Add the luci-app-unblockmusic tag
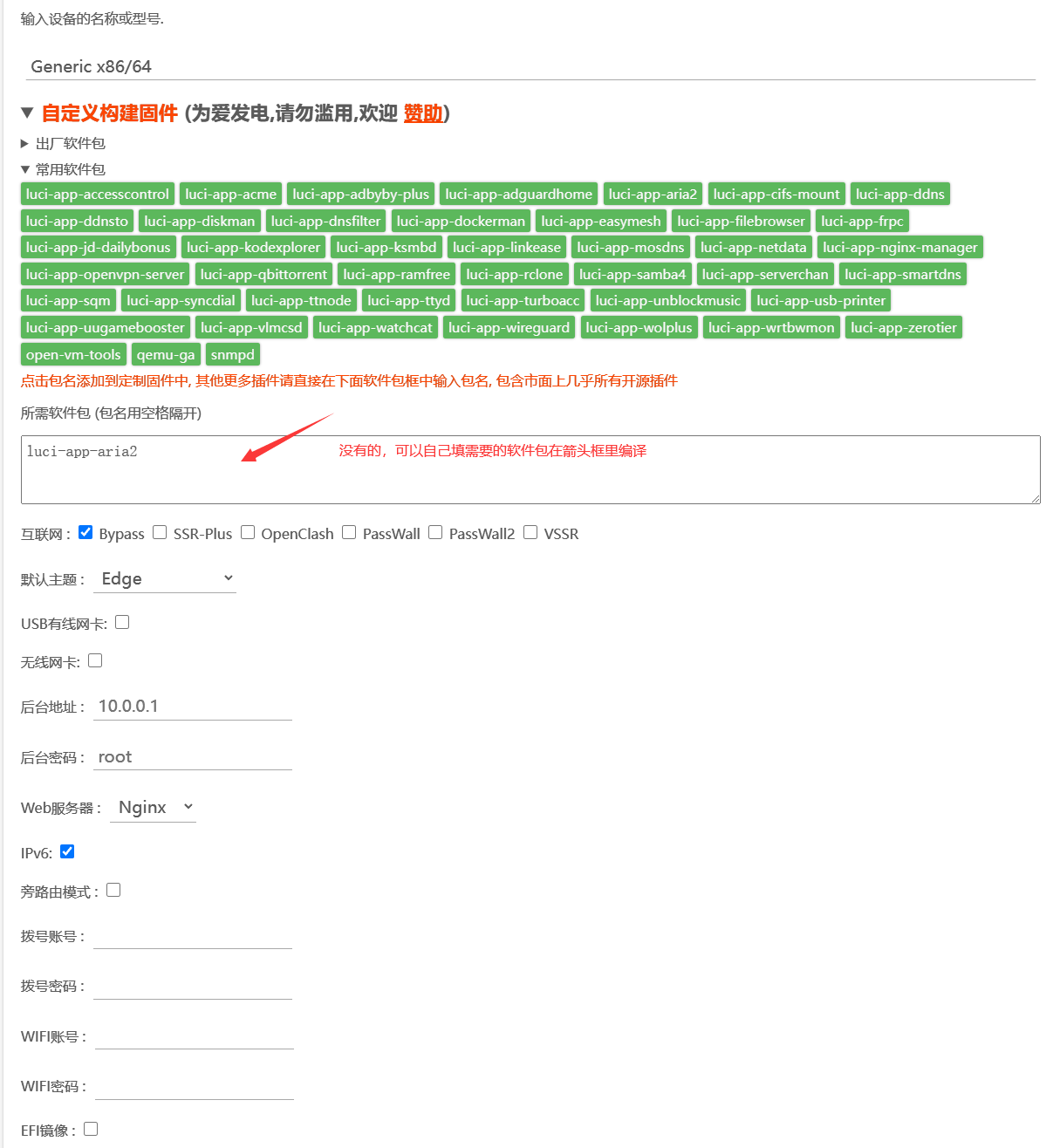The image size is (1053, 1148). tap(668, 300)
